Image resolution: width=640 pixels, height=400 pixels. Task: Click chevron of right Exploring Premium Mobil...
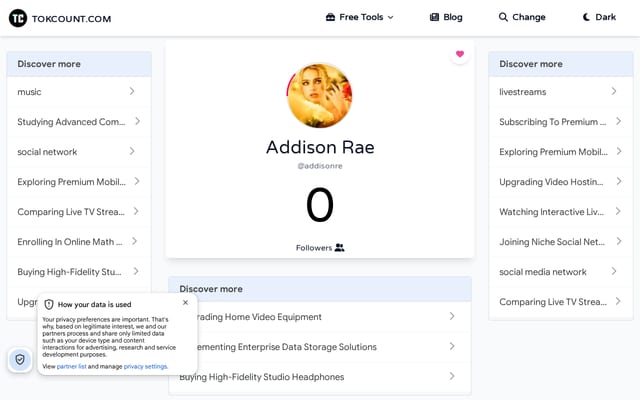pos(619,151)
